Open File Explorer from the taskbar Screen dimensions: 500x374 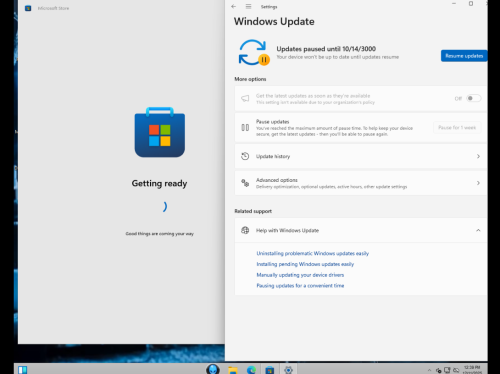233,370
